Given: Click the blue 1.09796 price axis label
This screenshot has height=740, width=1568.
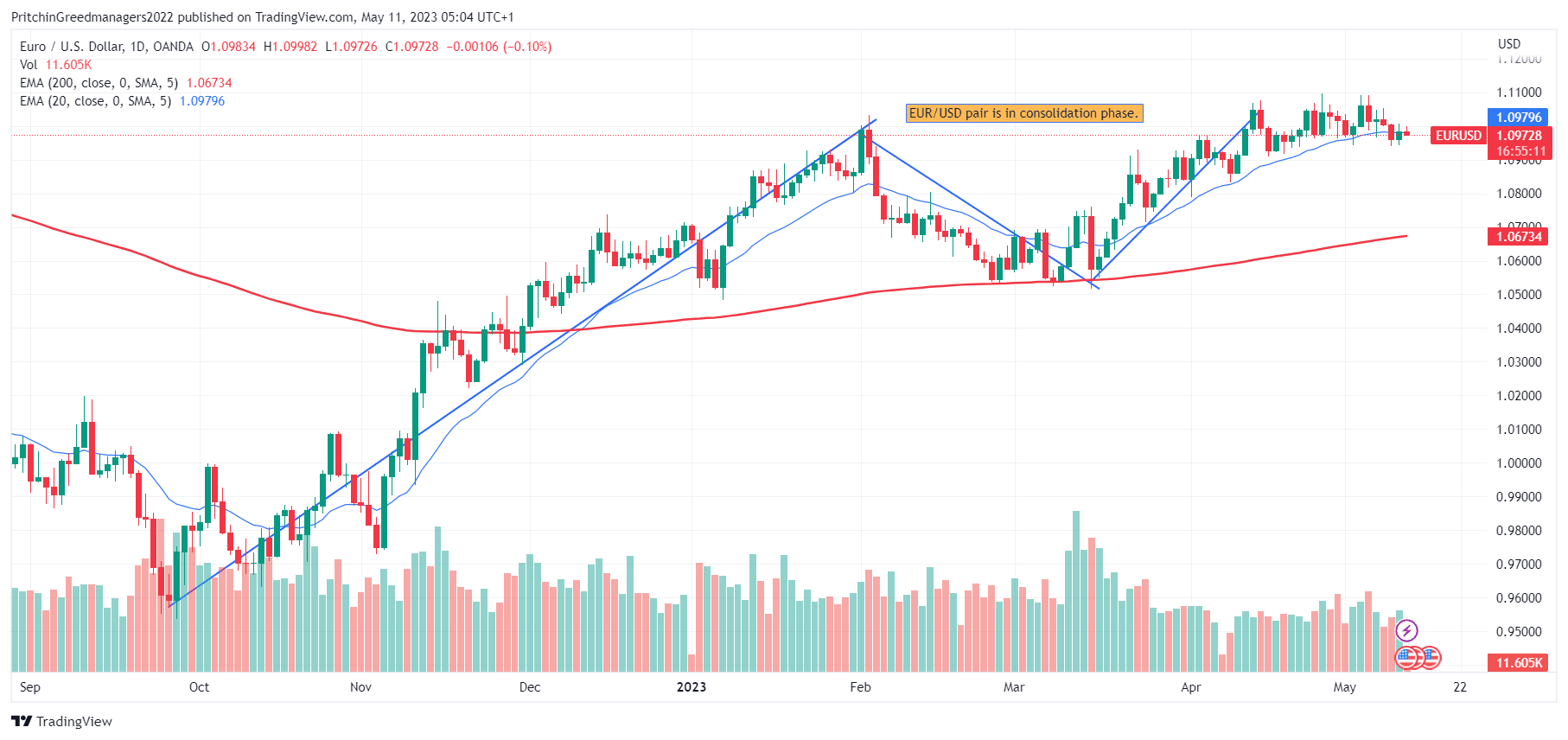Looking at the screenshot, I should 1519,118.
